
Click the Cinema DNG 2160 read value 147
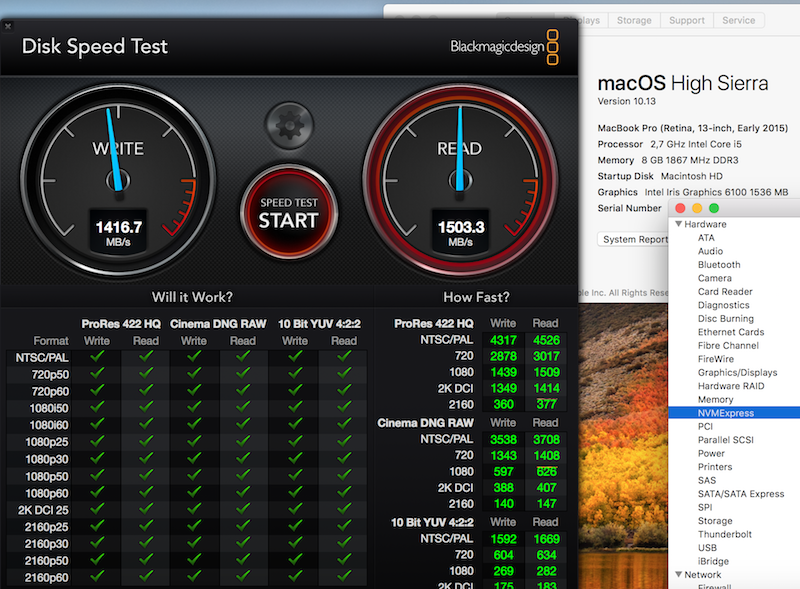pos(546,504)
